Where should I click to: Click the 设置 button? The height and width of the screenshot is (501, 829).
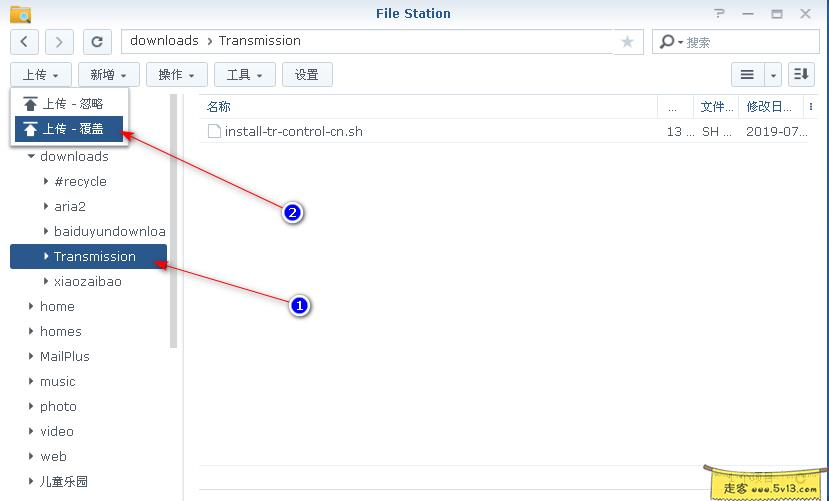coord(307,75)
